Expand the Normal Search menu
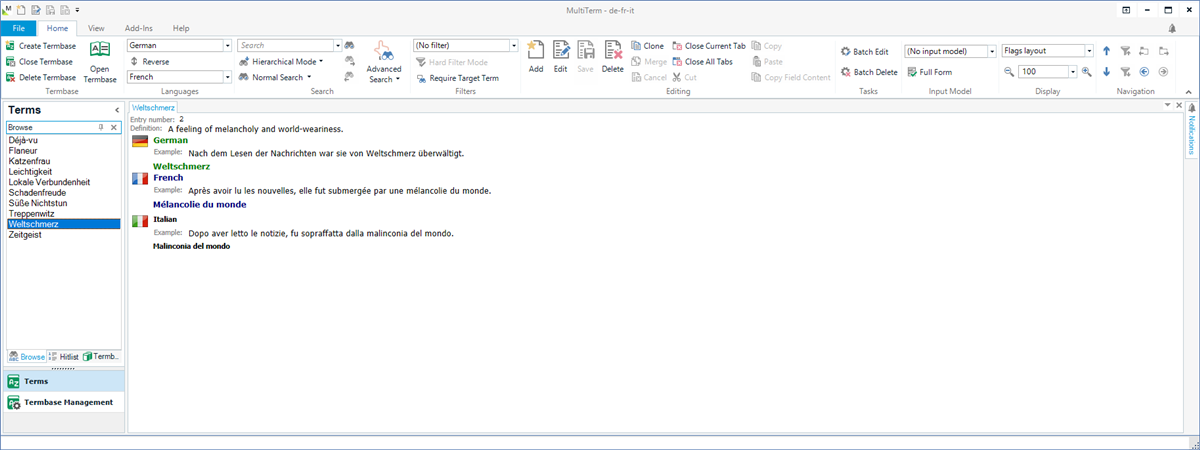1200x450 pixels. pyautogui.click(x=274, y=77)
